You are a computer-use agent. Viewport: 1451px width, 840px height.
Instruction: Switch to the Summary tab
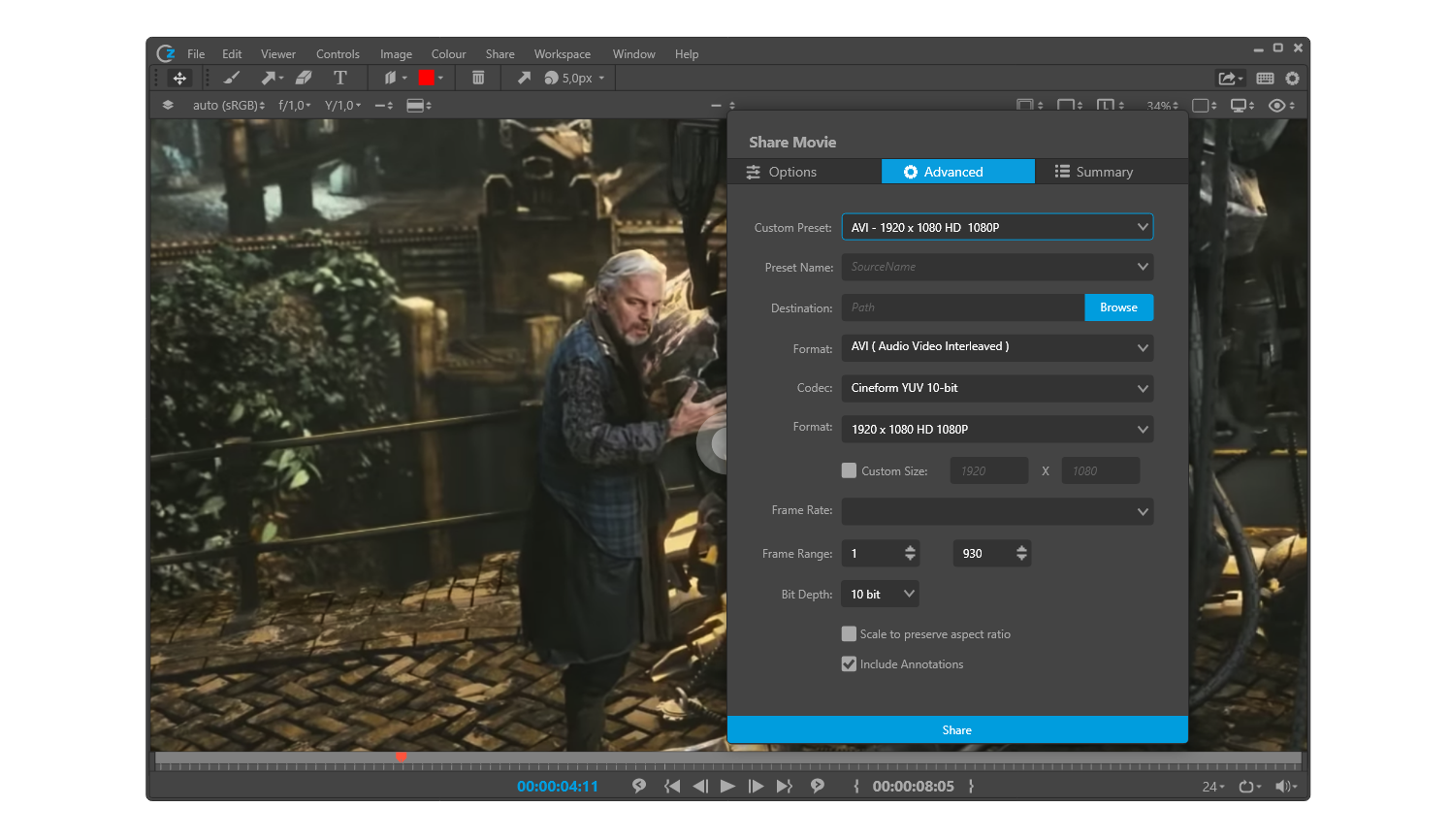[1111, 172]
